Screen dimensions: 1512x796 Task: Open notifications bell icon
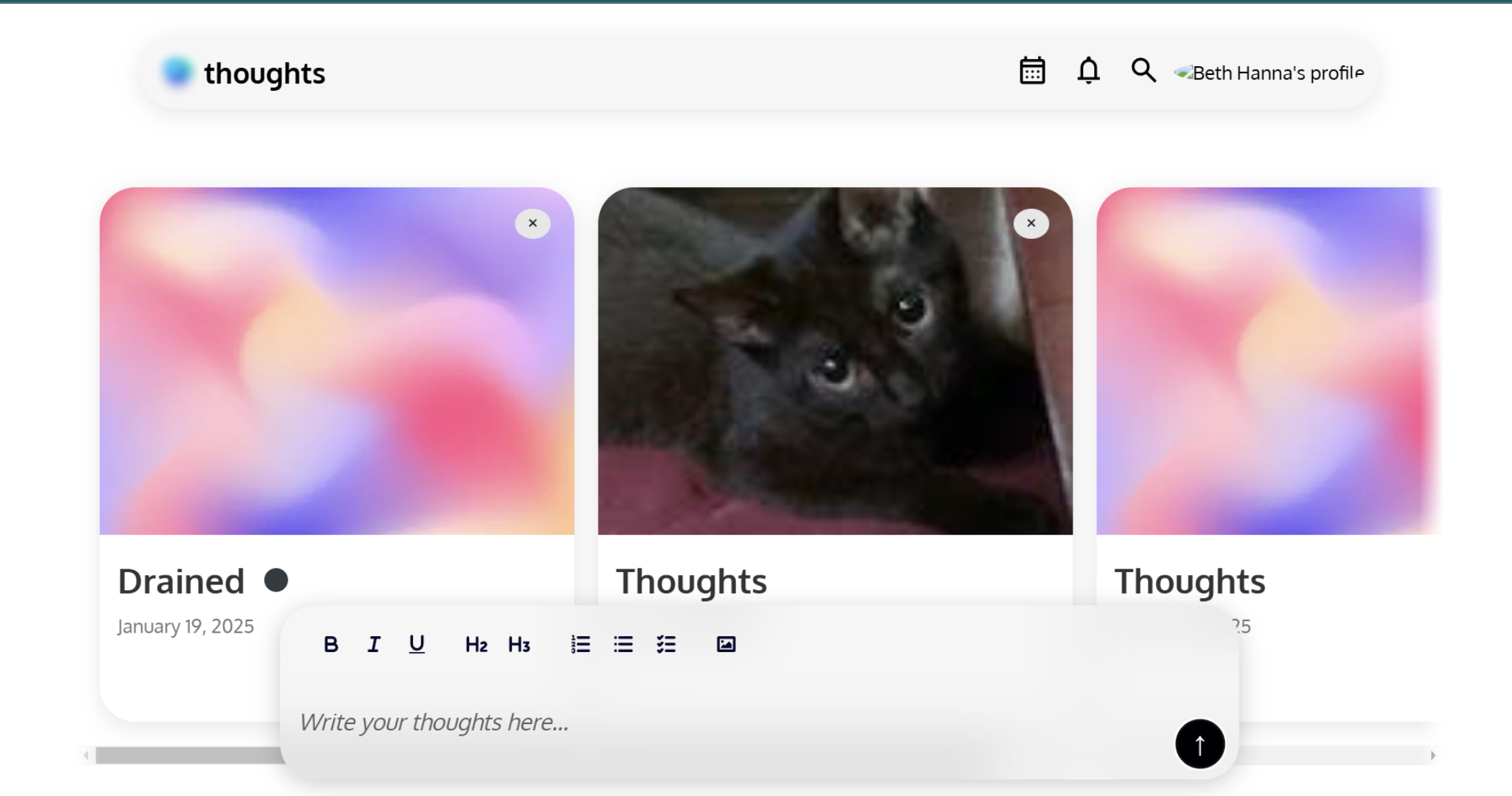(x=1088, y=71)
